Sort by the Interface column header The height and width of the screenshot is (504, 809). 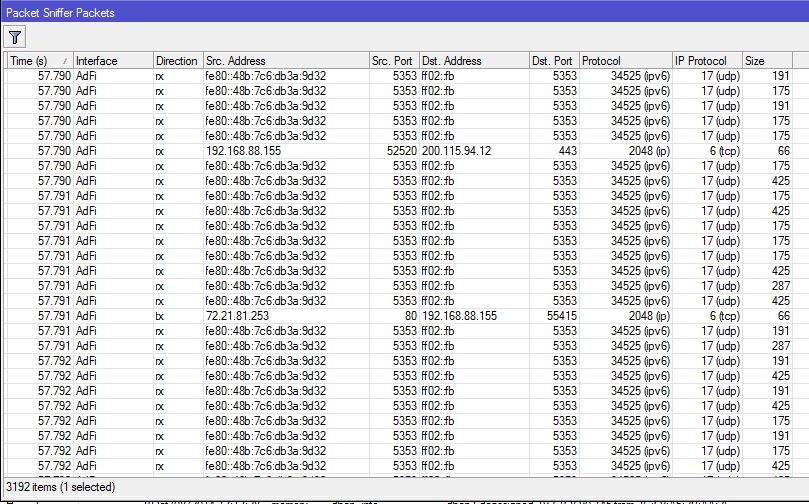pos(113,60)
